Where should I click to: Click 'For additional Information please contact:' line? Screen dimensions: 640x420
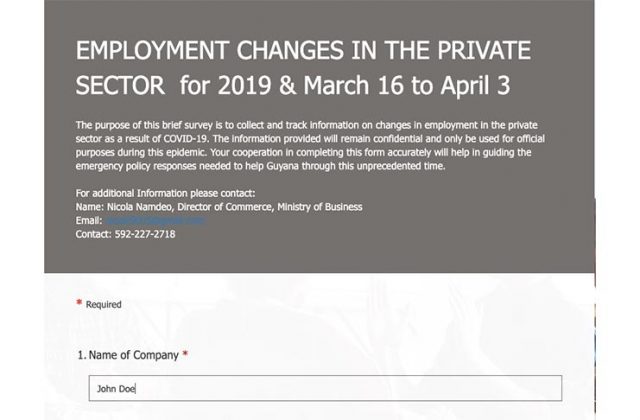click(165, 193)
